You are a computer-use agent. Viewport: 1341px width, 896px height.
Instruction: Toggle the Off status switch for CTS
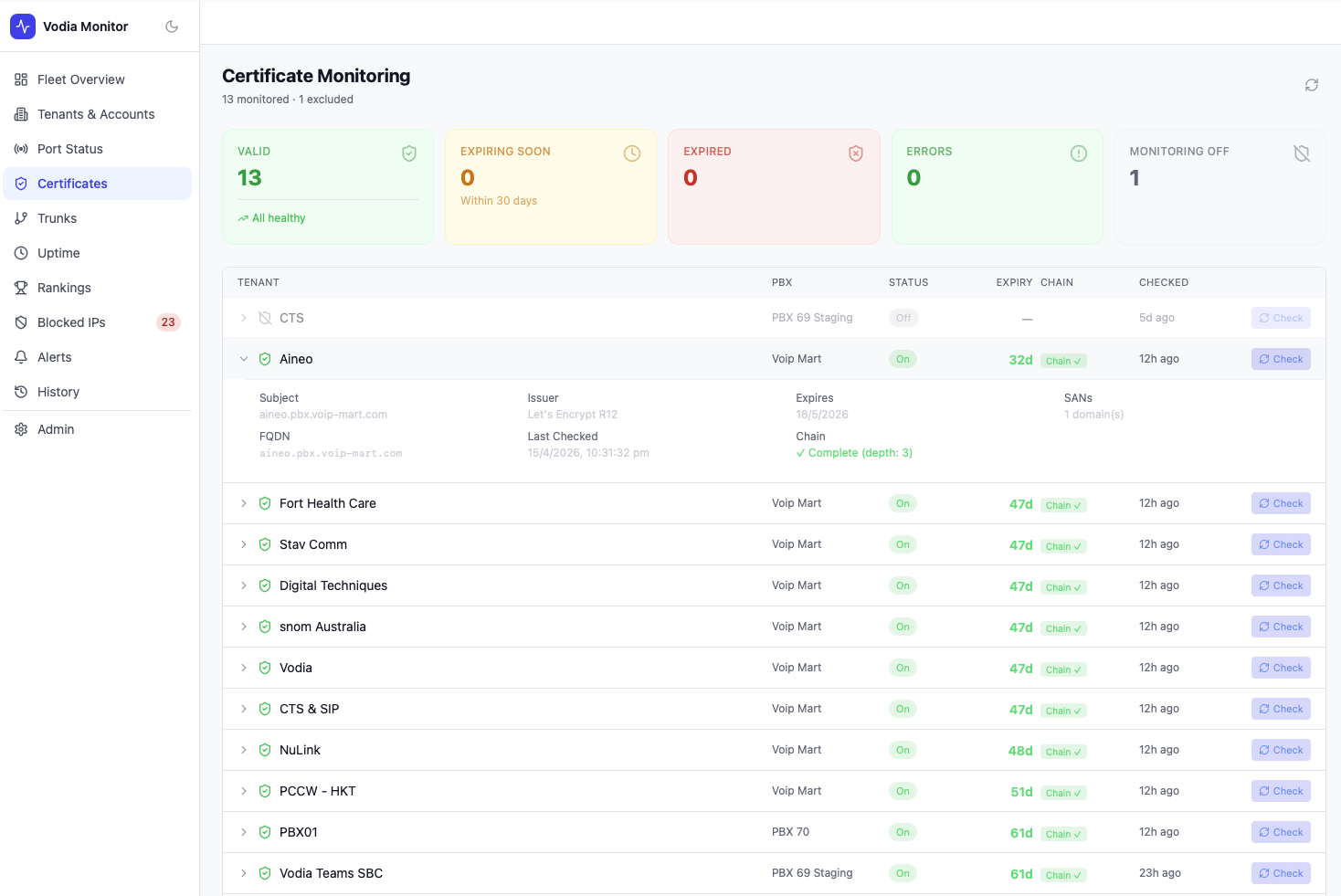(903, 318)
